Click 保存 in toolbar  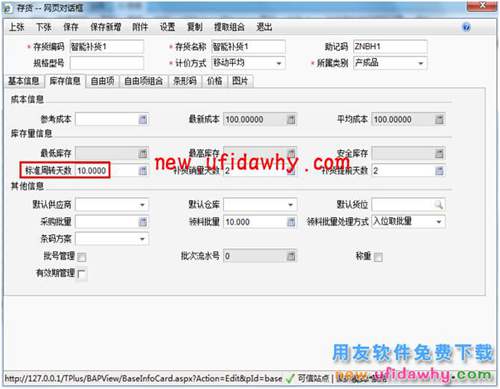[71, 27]
